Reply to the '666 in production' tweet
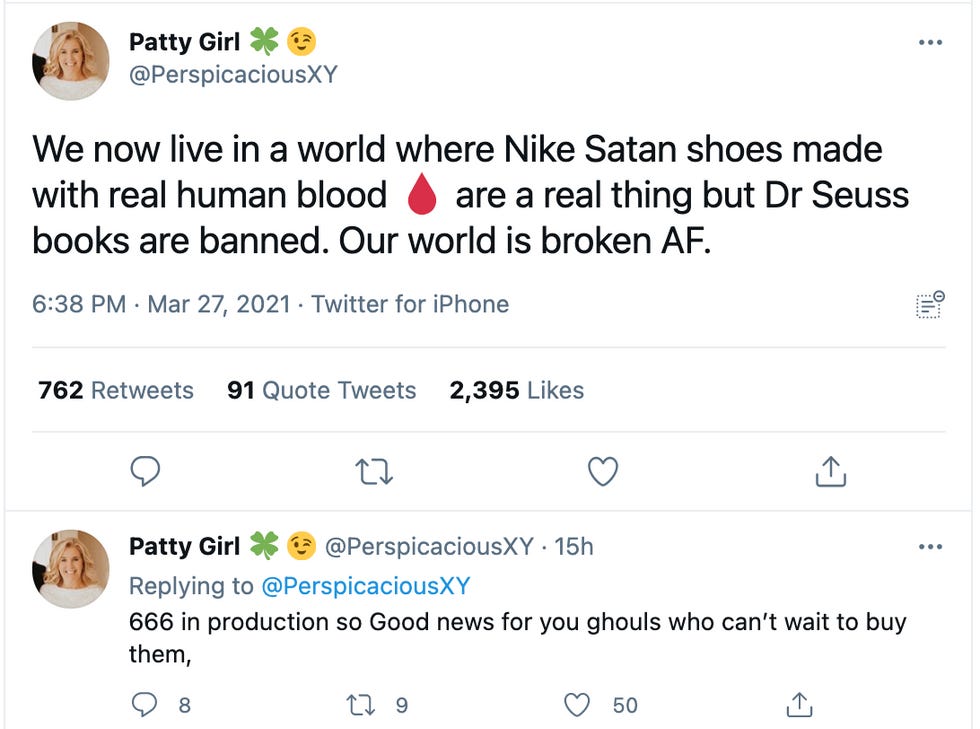Image resolution: width=980 pixels, height=729 pixels. (x=145, y=705)
